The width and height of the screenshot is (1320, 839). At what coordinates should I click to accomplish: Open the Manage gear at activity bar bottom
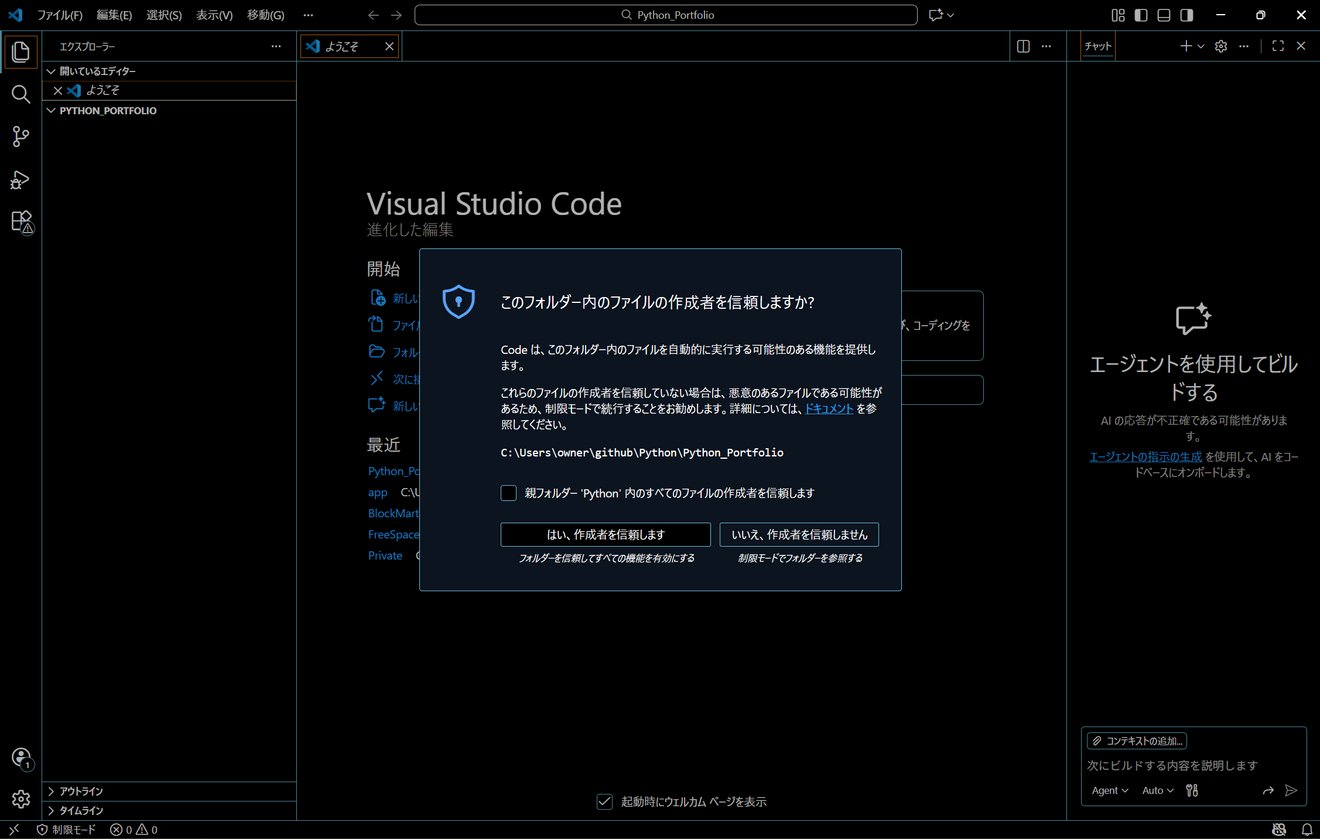coord(20,799)
